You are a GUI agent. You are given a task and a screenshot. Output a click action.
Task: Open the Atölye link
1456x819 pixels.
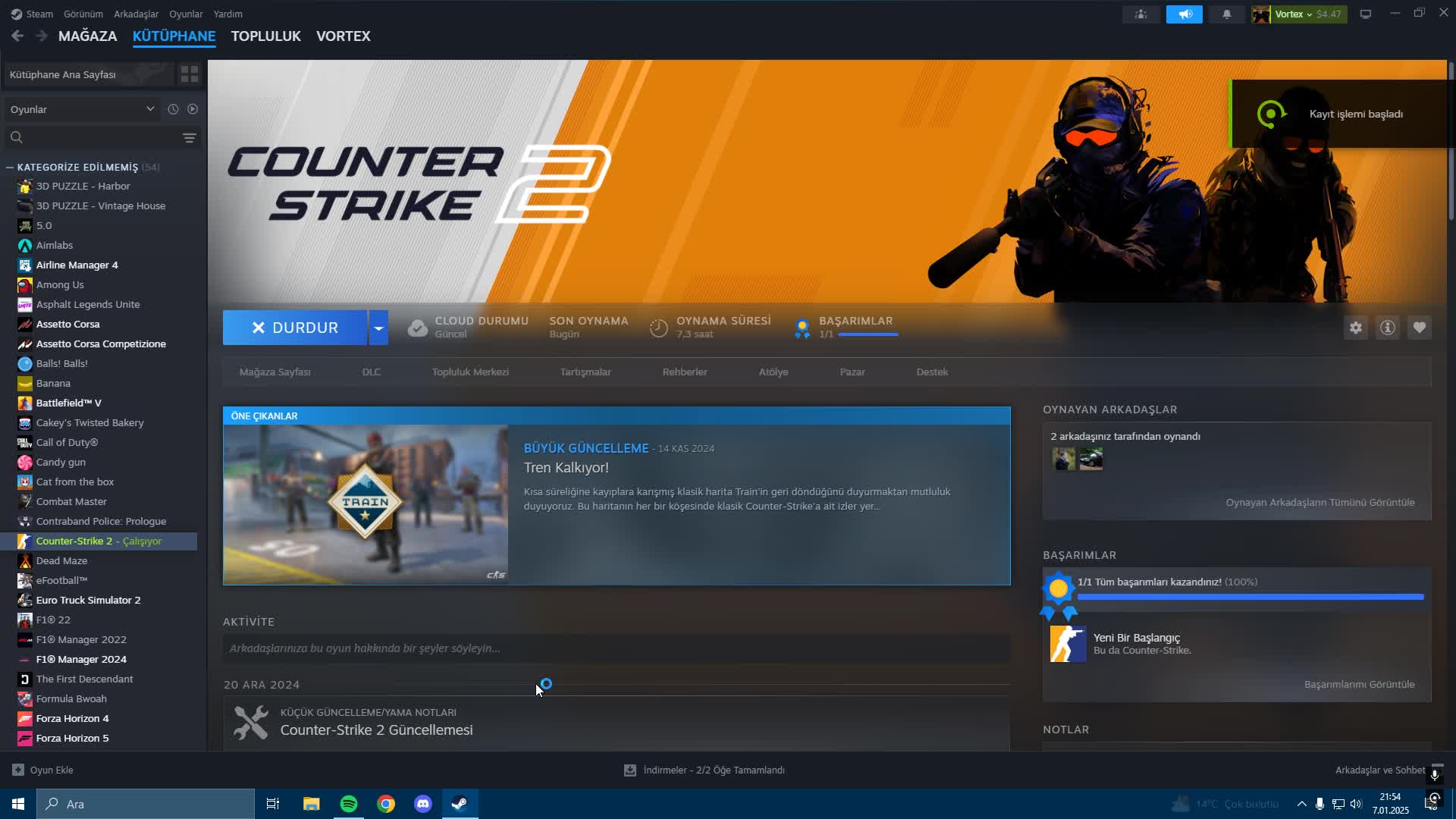773,372
